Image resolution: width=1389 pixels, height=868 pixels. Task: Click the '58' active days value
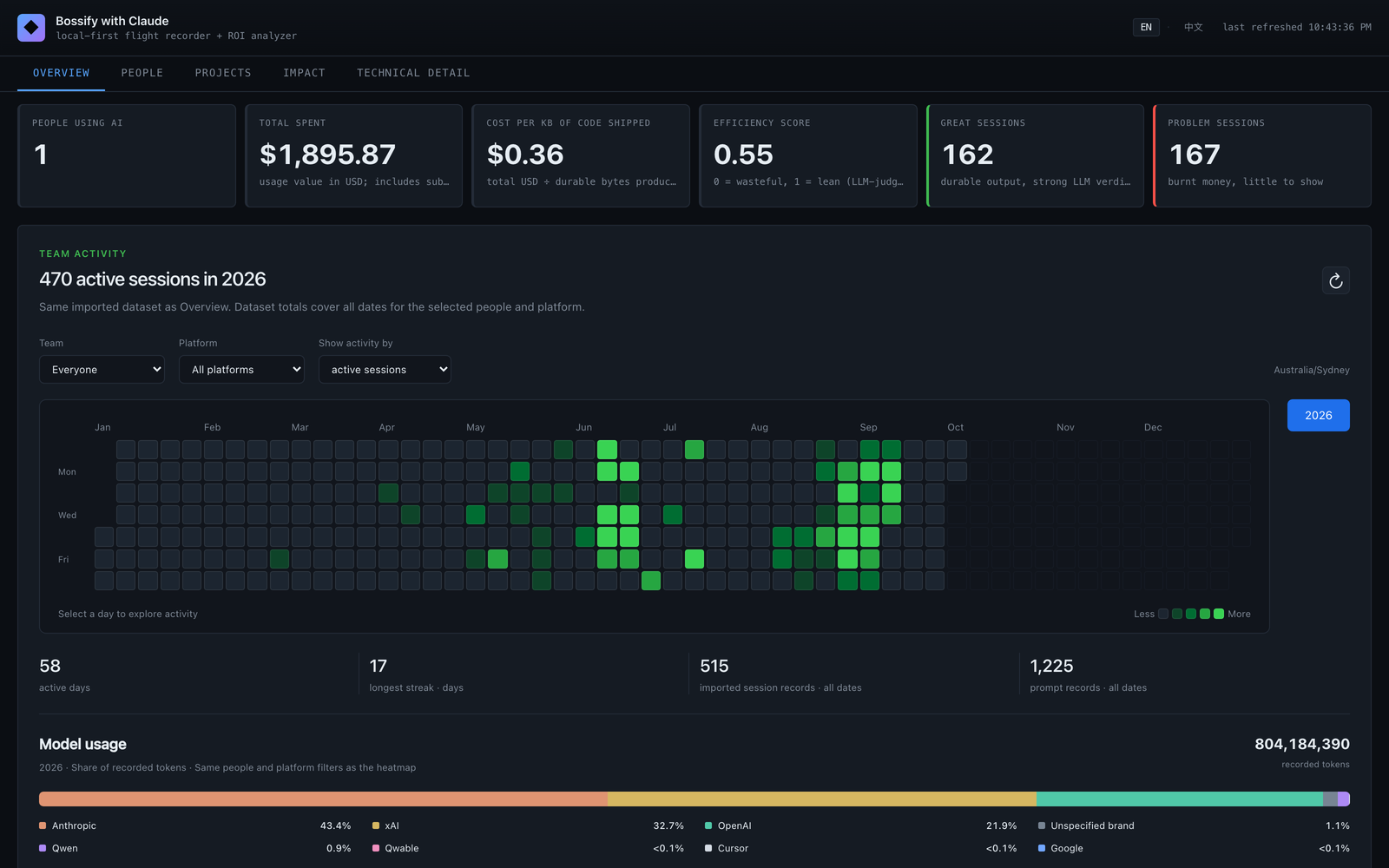pyautogui.click(x=49, y=666)
